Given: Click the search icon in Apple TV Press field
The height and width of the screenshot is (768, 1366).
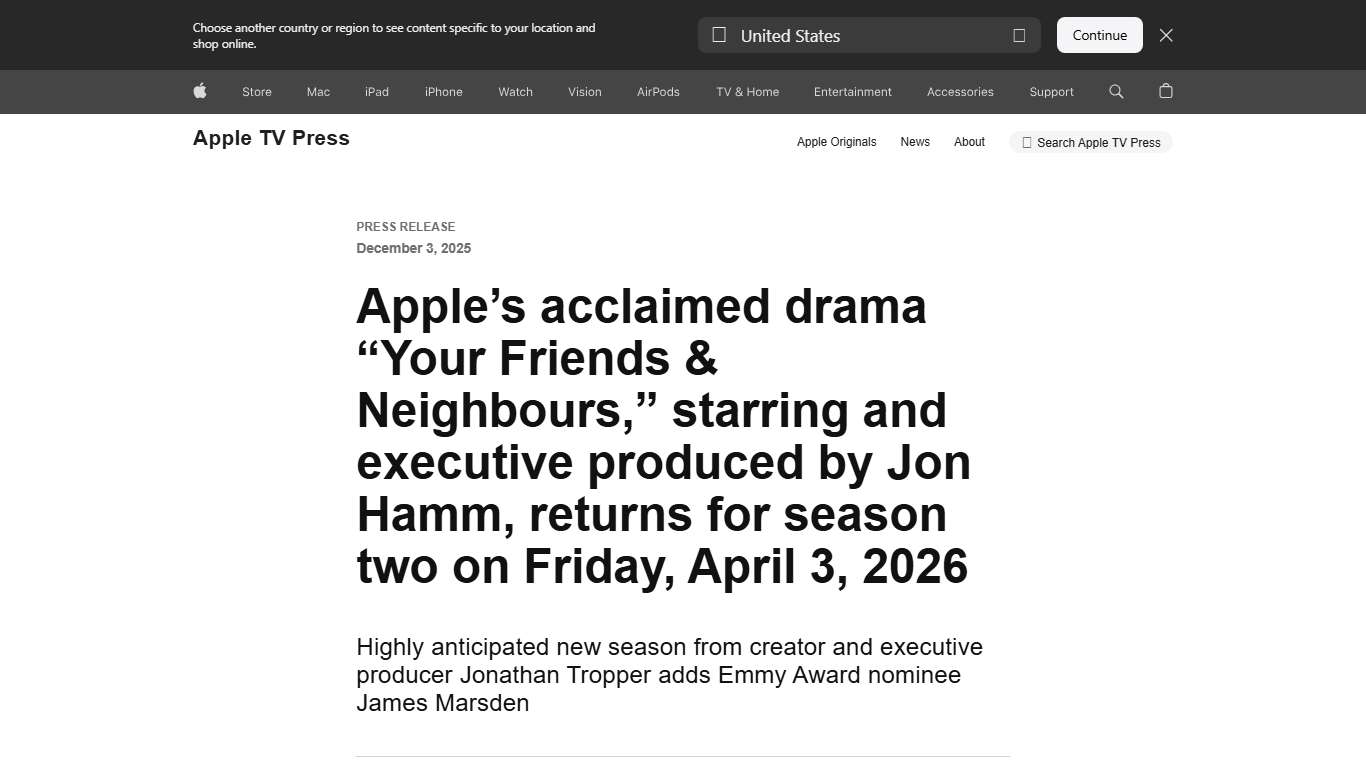Looking at the screenshot, I should coord(1026,142).
